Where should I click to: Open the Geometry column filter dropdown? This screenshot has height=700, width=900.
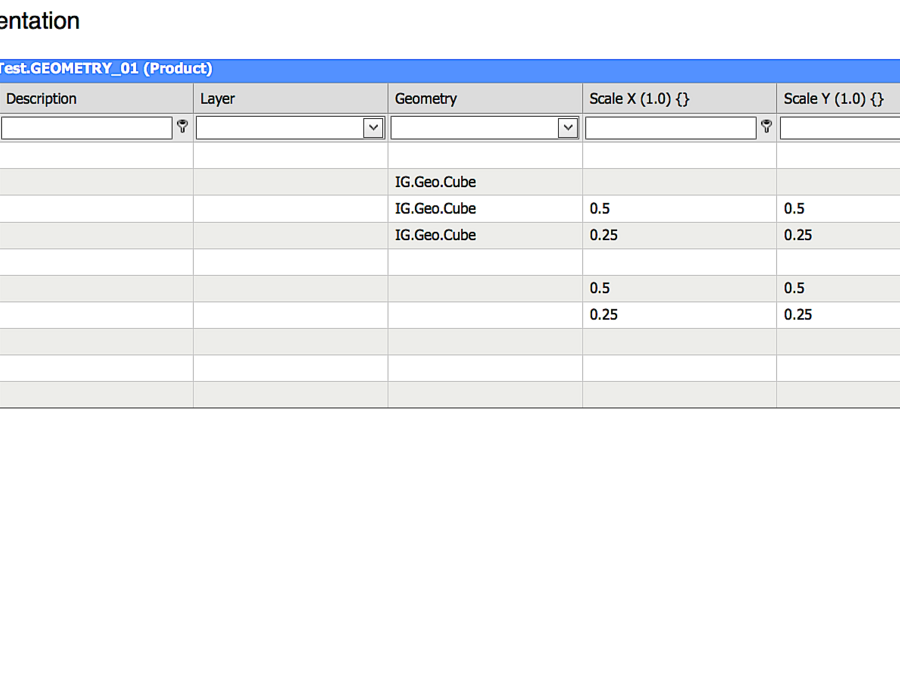(x=568, y=127)
